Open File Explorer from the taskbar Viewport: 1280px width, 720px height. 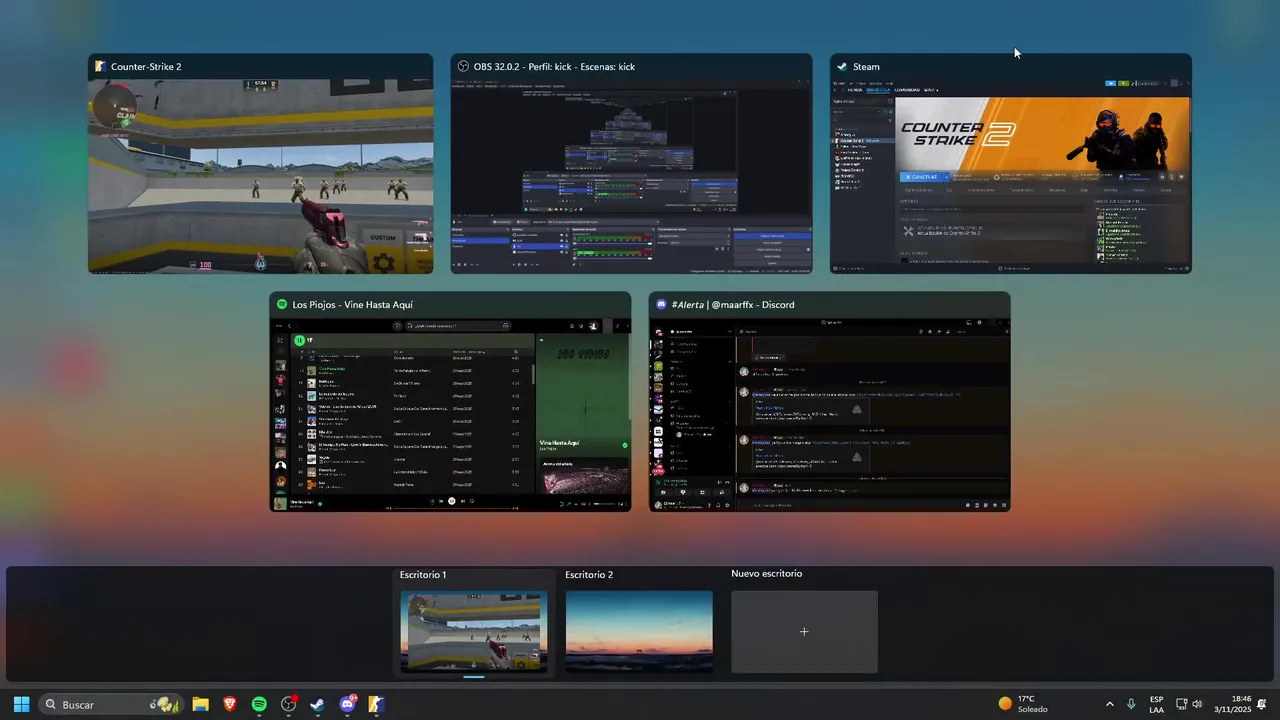[200, 704]
